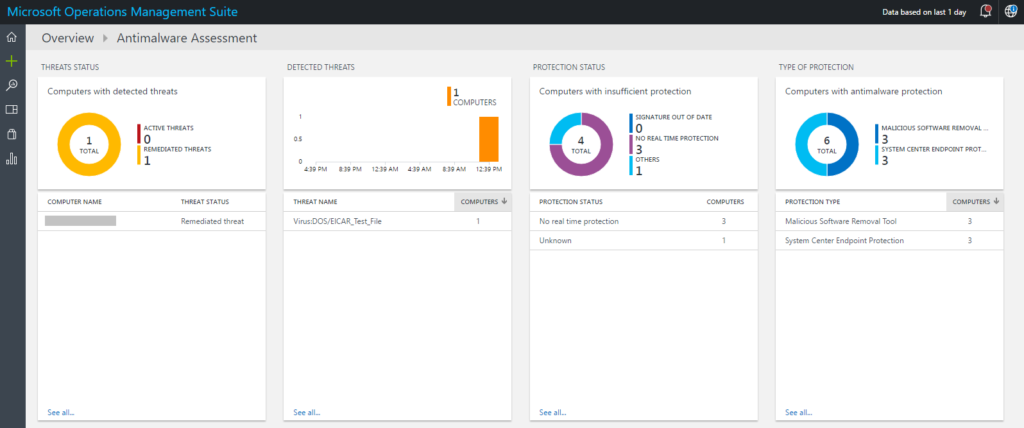The image size is (1024, 428).
Task: Click 'See all...' under Type of Protection
Action: coord(799,412)
